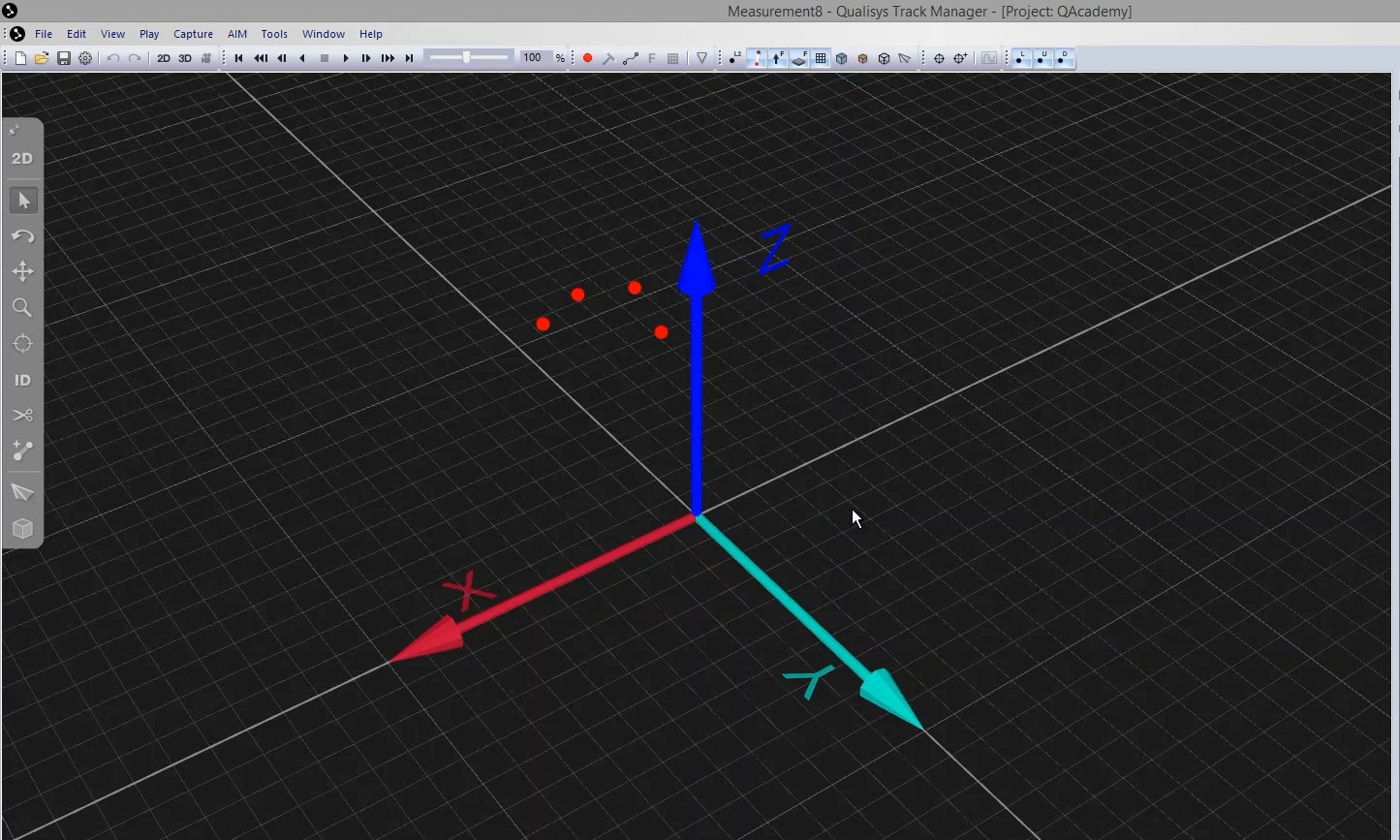
Task: Toggle the U unidentified trajectories button
Action: pos(1042,58)
